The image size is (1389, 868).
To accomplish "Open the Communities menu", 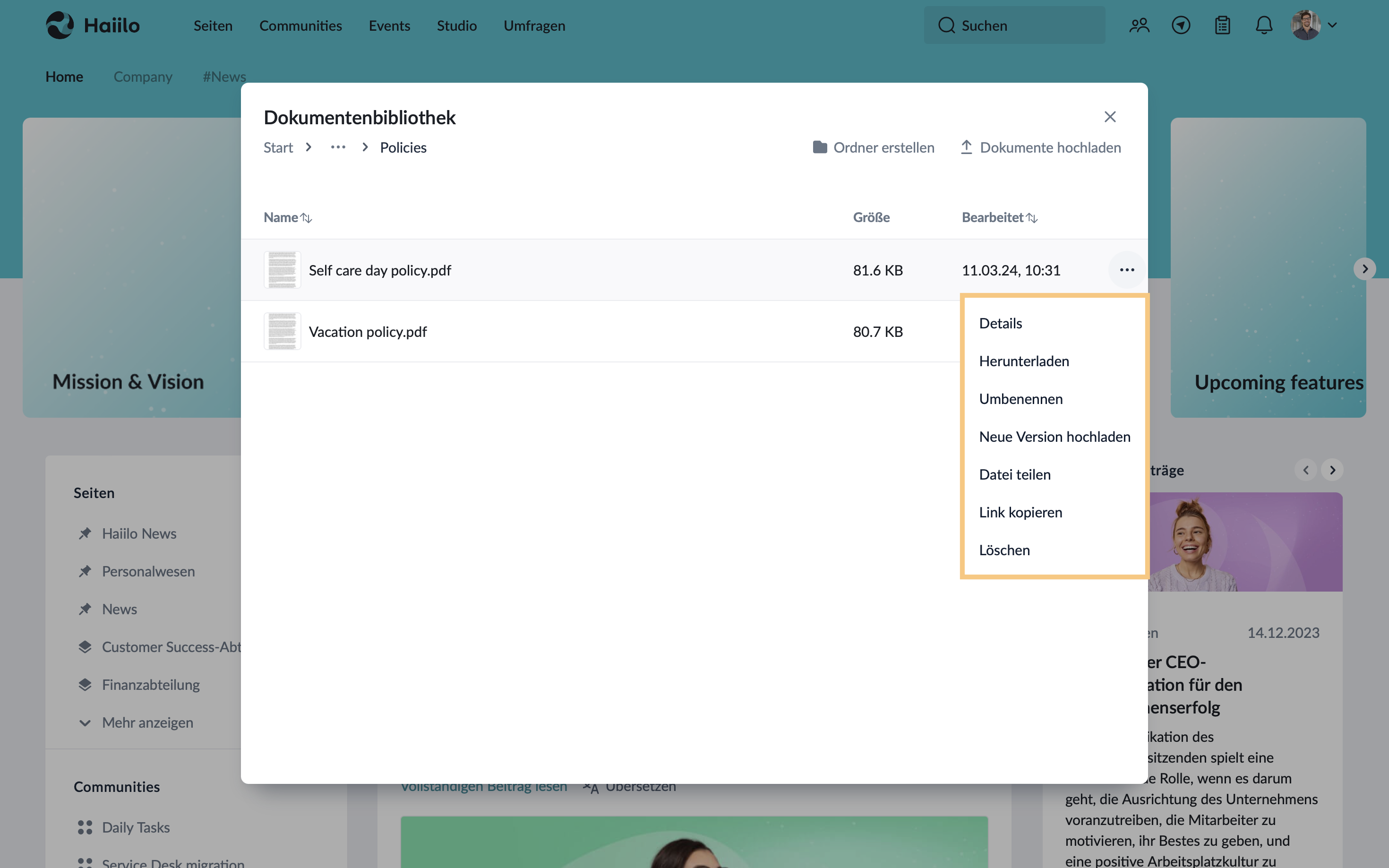I will (300, 26).
